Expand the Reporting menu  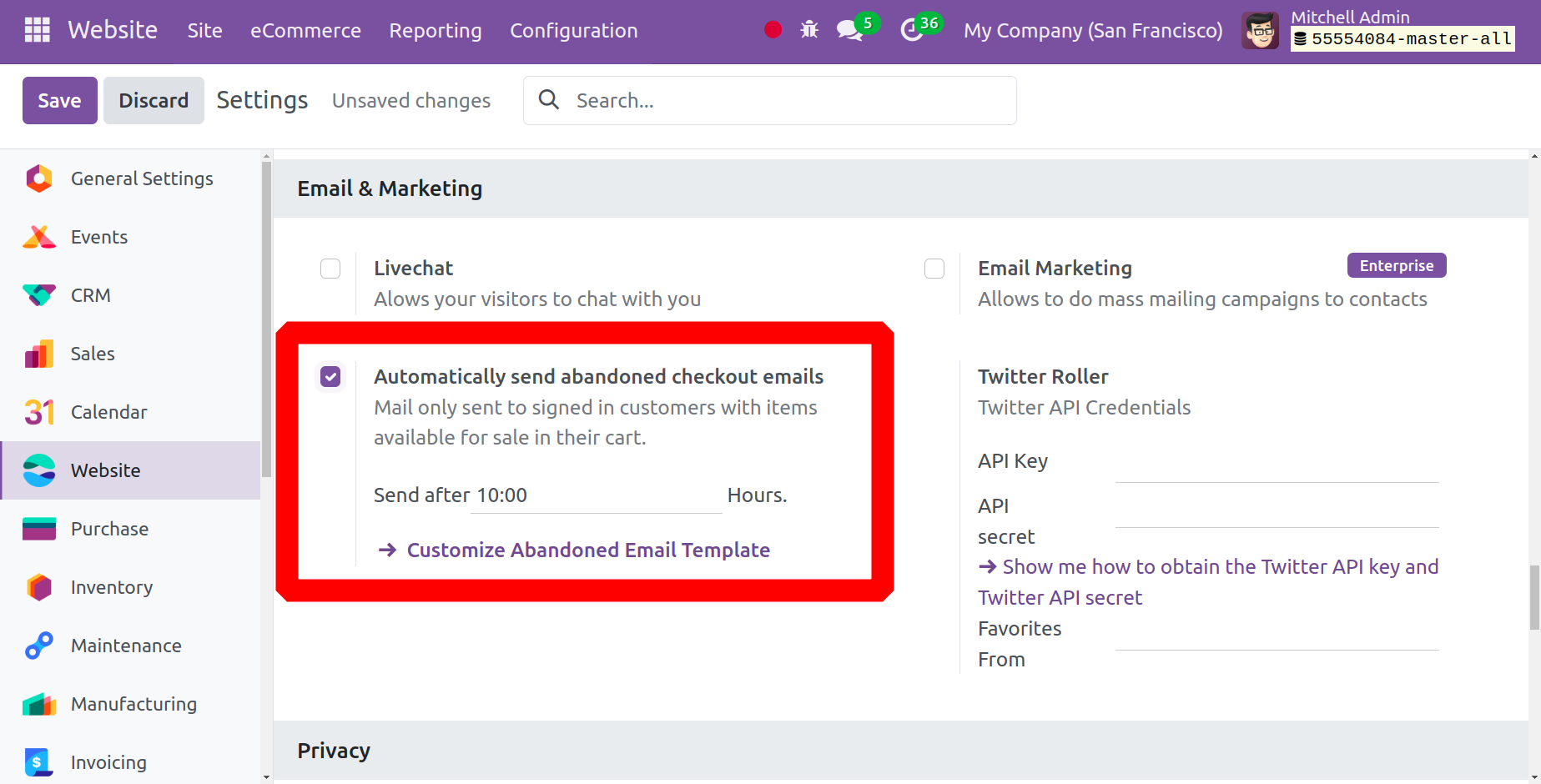[435, 31]
